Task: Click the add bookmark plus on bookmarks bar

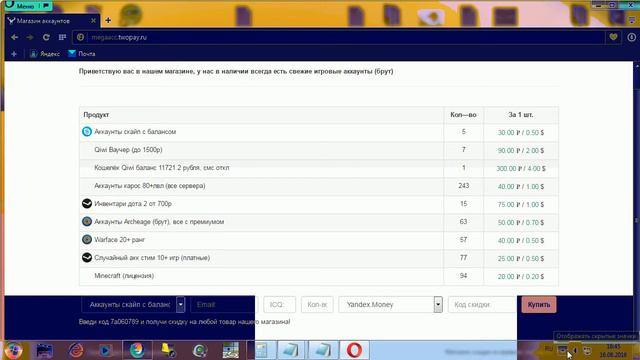Action: [x=14, y=54]
